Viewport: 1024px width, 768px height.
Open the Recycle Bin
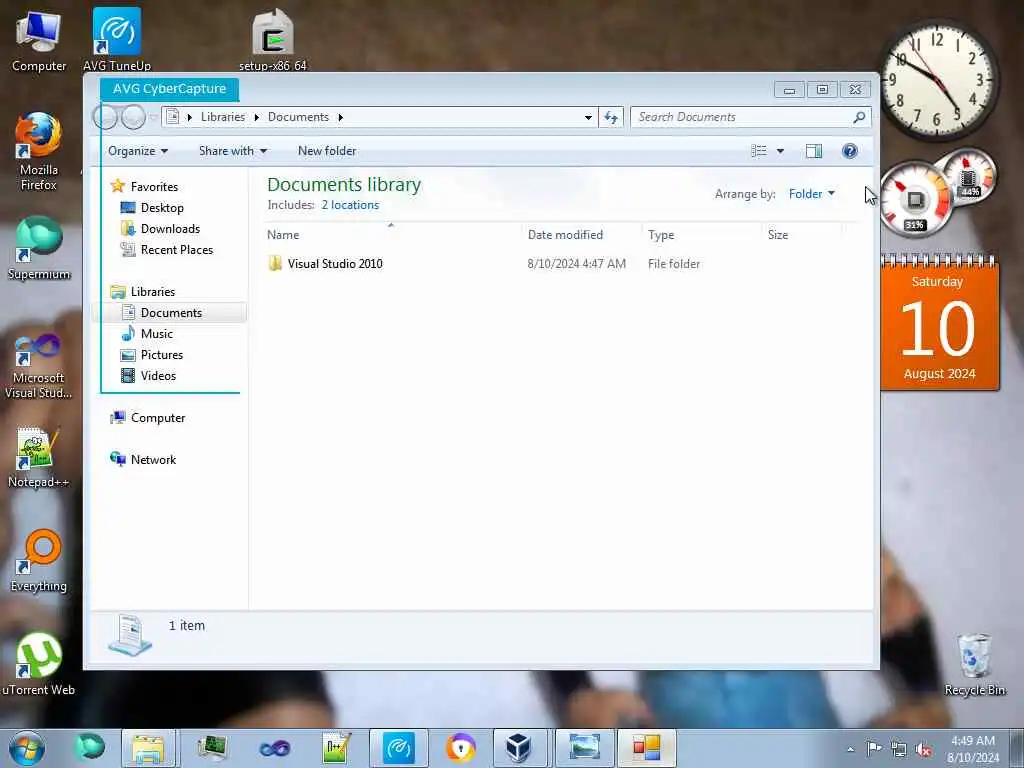pyautogui.click(x=974, y=665)
